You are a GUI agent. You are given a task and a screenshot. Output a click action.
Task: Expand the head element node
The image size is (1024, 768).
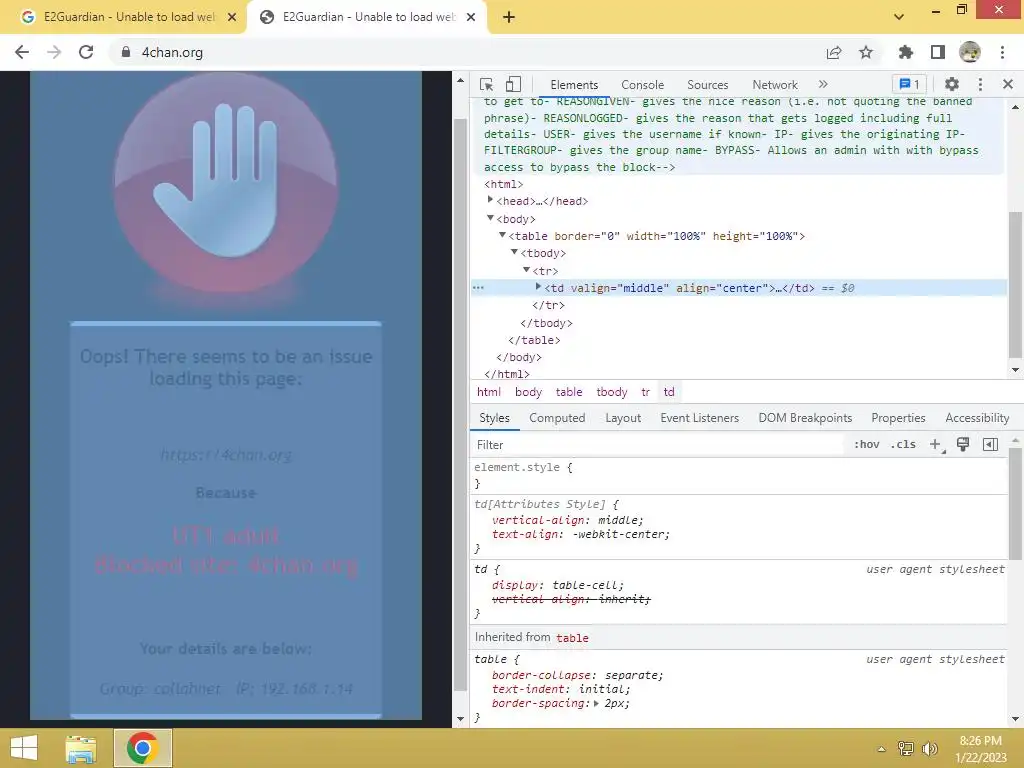pyautogui.click(x=490, y=200)
